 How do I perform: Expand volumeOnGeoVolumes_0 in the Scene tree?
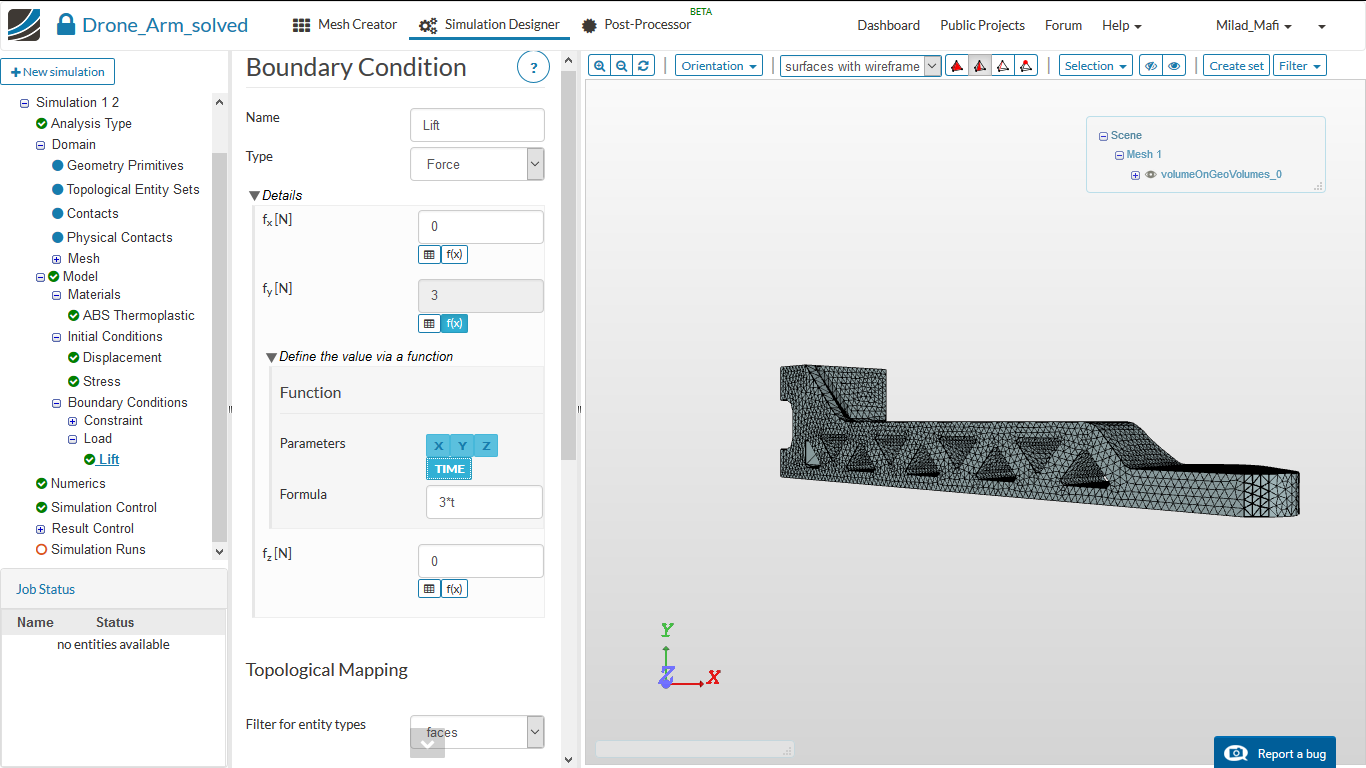pyautogui.click(x=1136, y=175)
